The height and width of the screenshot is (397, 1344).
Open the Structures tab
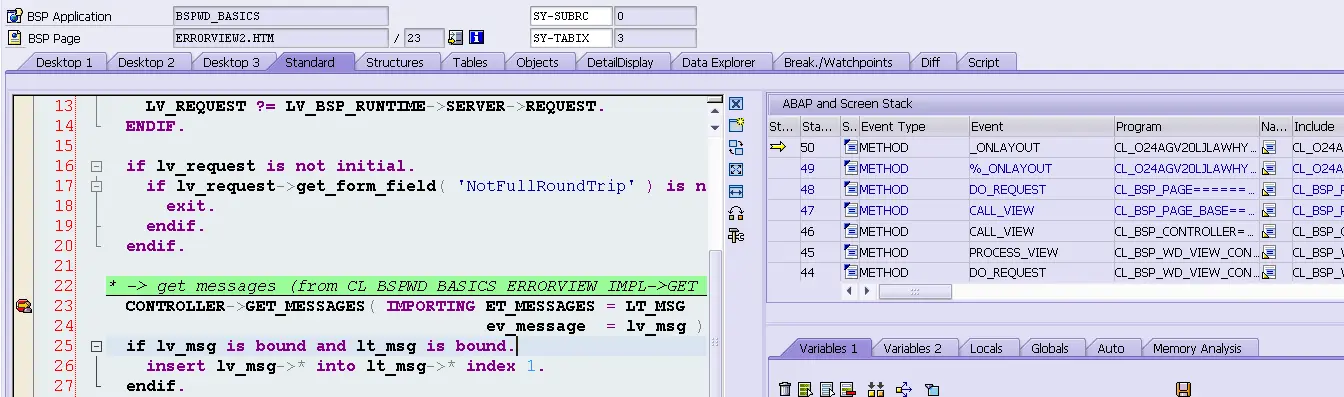(x=394, y=62)
